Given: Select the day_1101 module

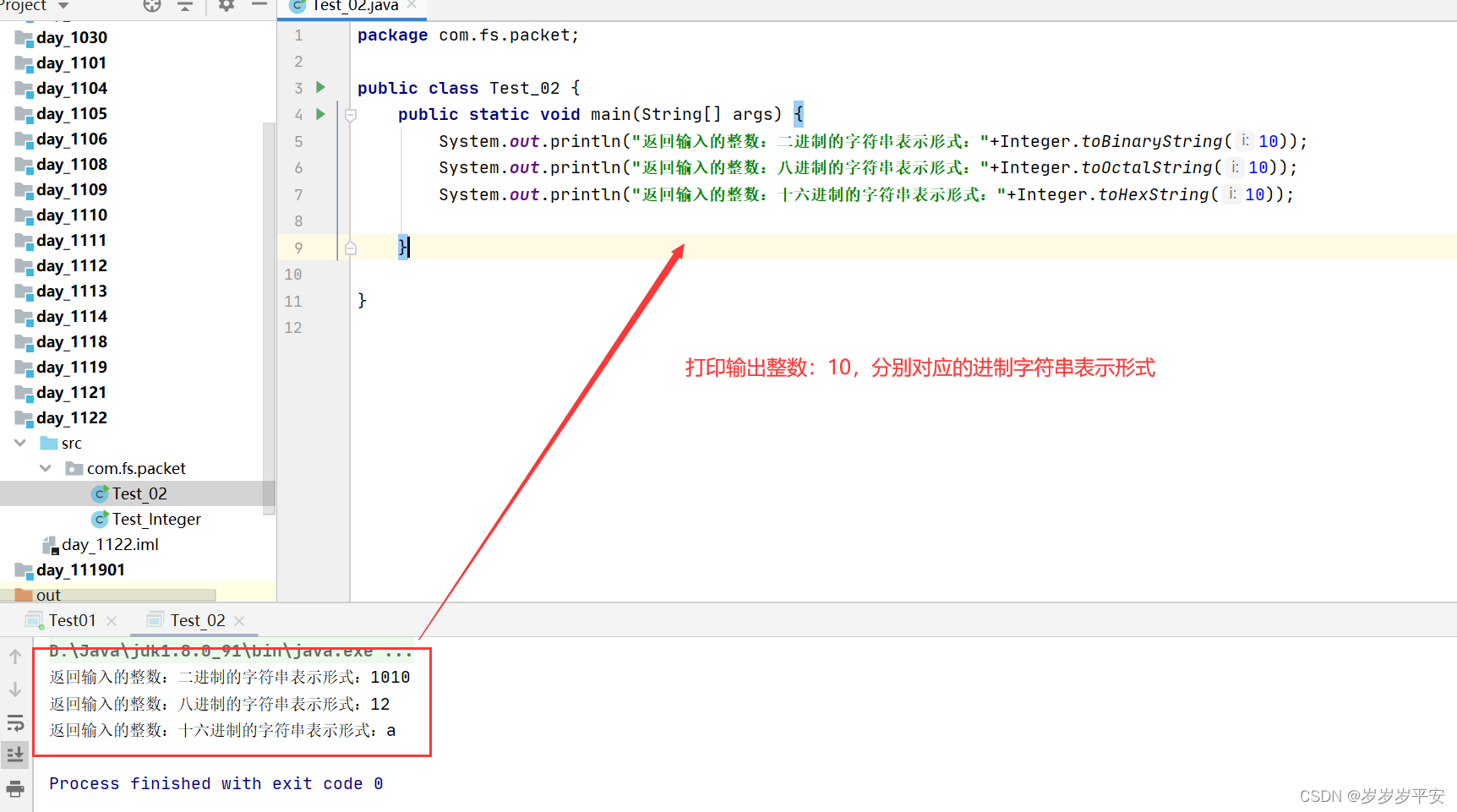Looking at the screenshot, I should coord(72,63).
